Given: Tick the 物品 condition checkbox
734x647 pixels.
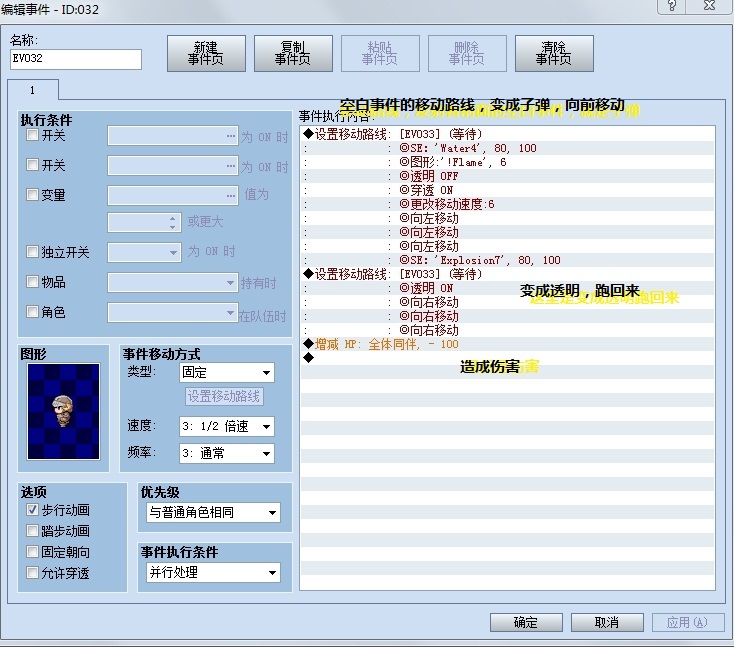Looking at the screenshot, I should pyautogui.click(x=32, y=282).
